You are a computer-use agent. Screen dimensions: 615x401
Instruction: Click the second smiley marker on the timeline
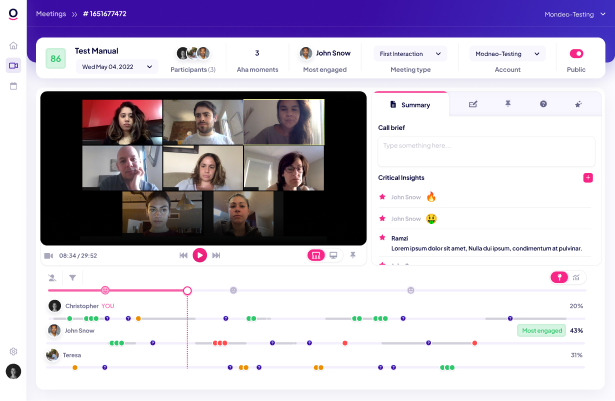point(233,290)
